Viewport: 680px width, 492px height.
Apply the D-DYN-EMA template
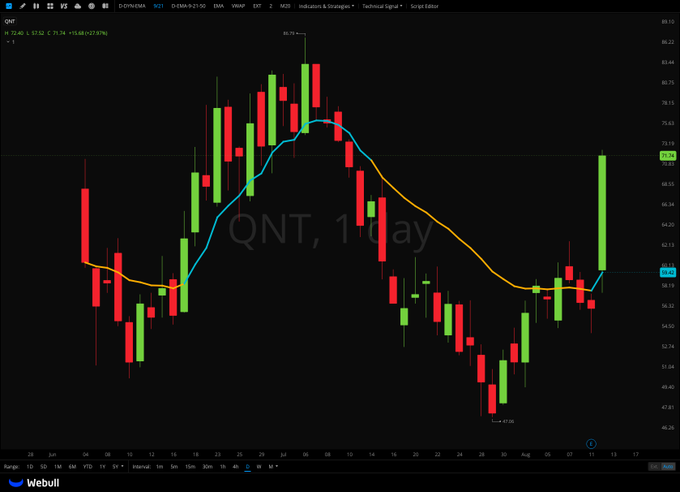tap(132, 6)
